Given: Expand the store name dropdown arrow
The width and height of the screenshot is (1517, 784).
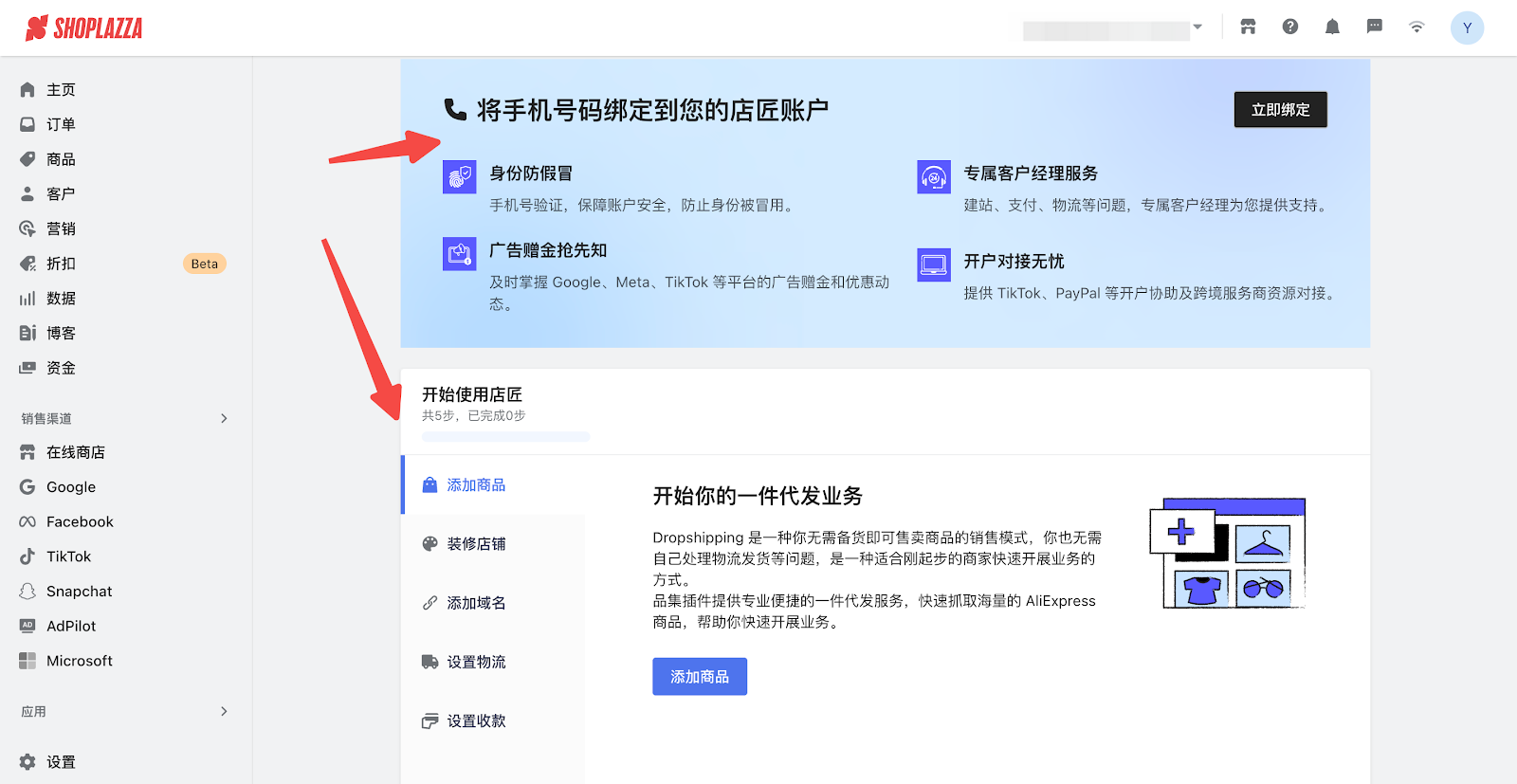Looking at the screenshot, I should coord(1197,27).
